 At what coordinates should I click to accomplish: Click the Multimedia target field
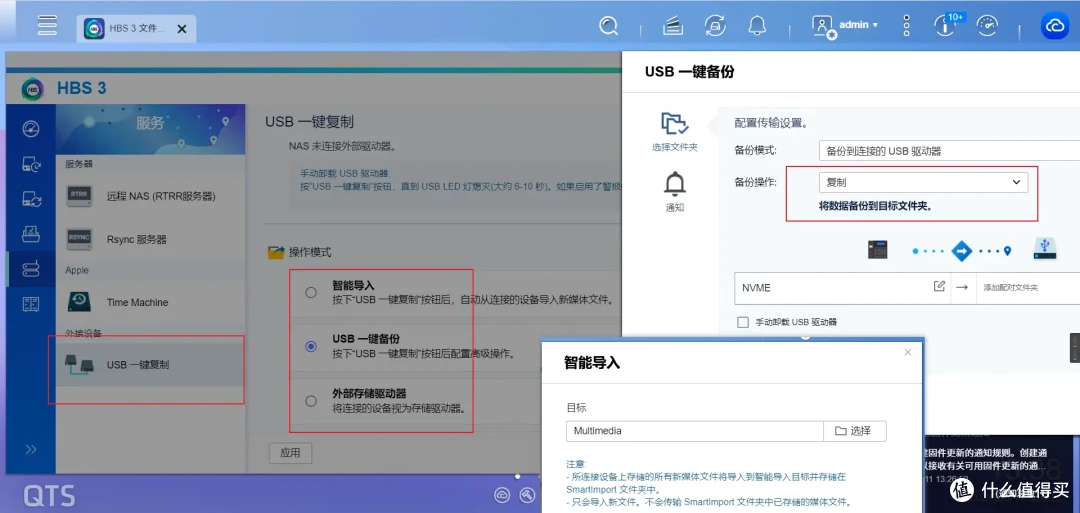[694, 431]
